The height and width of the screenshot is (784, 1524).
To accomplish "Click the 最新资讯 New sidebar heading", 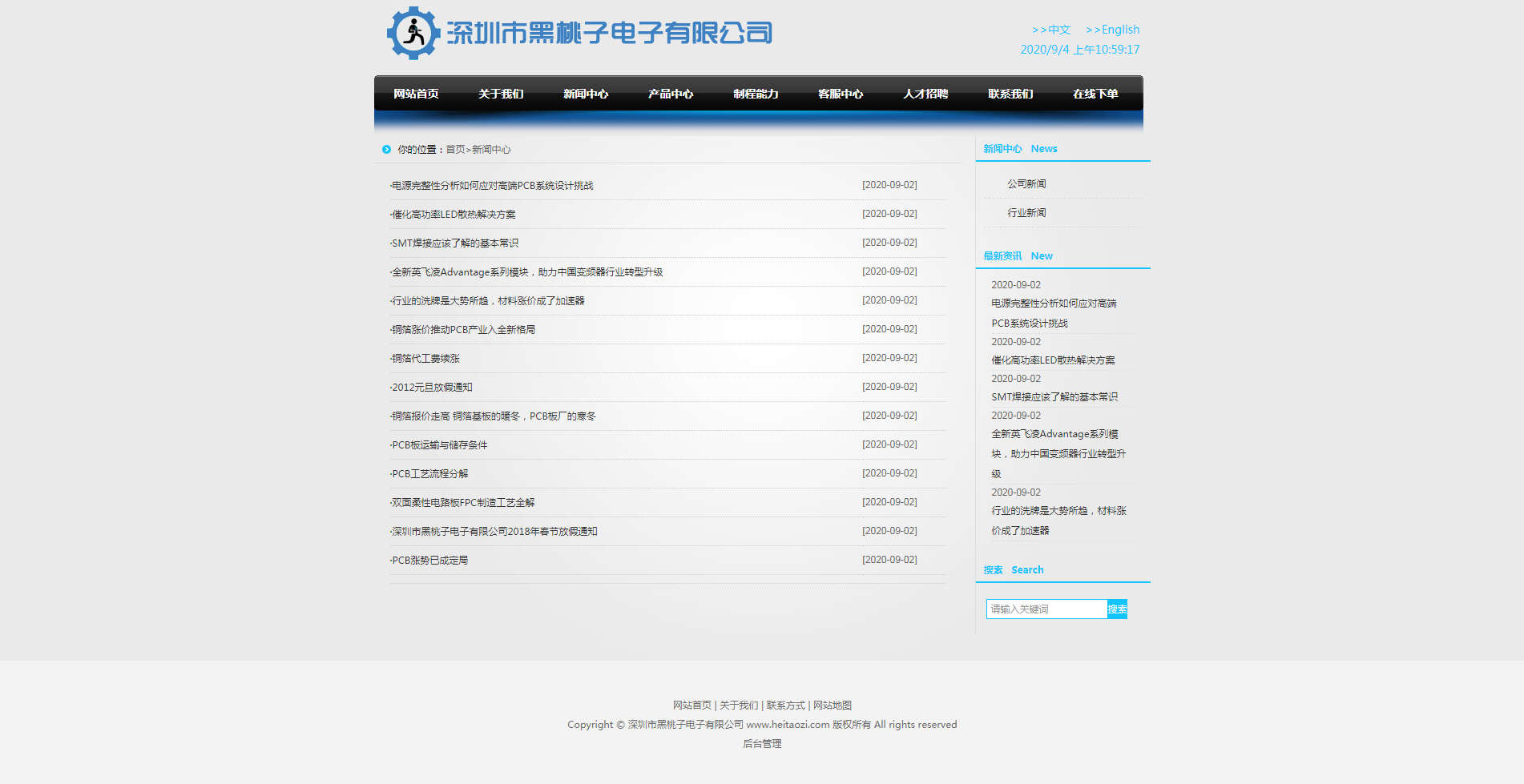I will 1018,256.
